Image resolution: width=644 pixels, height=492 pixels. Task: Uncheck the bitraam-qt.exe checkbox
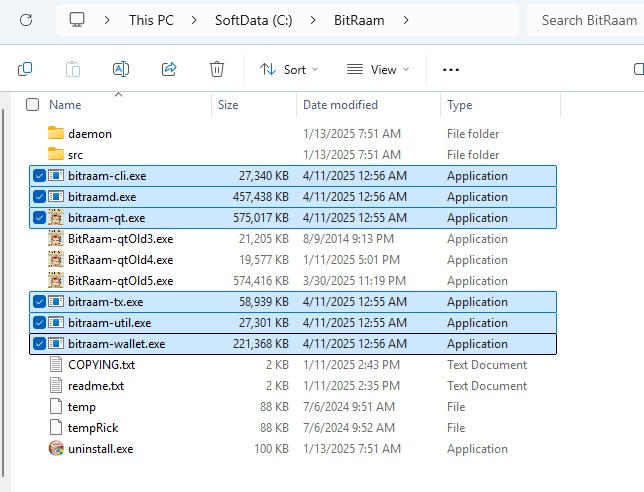(x=39, y=218)
